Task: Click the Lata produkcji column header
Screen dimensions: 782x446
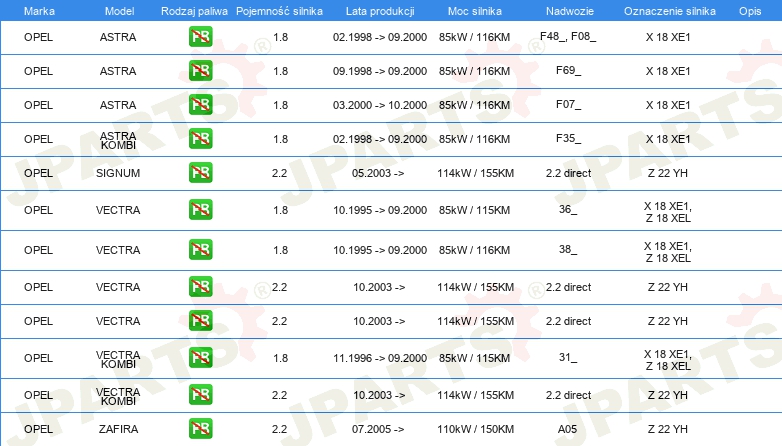Action: (x=380, y=11)
